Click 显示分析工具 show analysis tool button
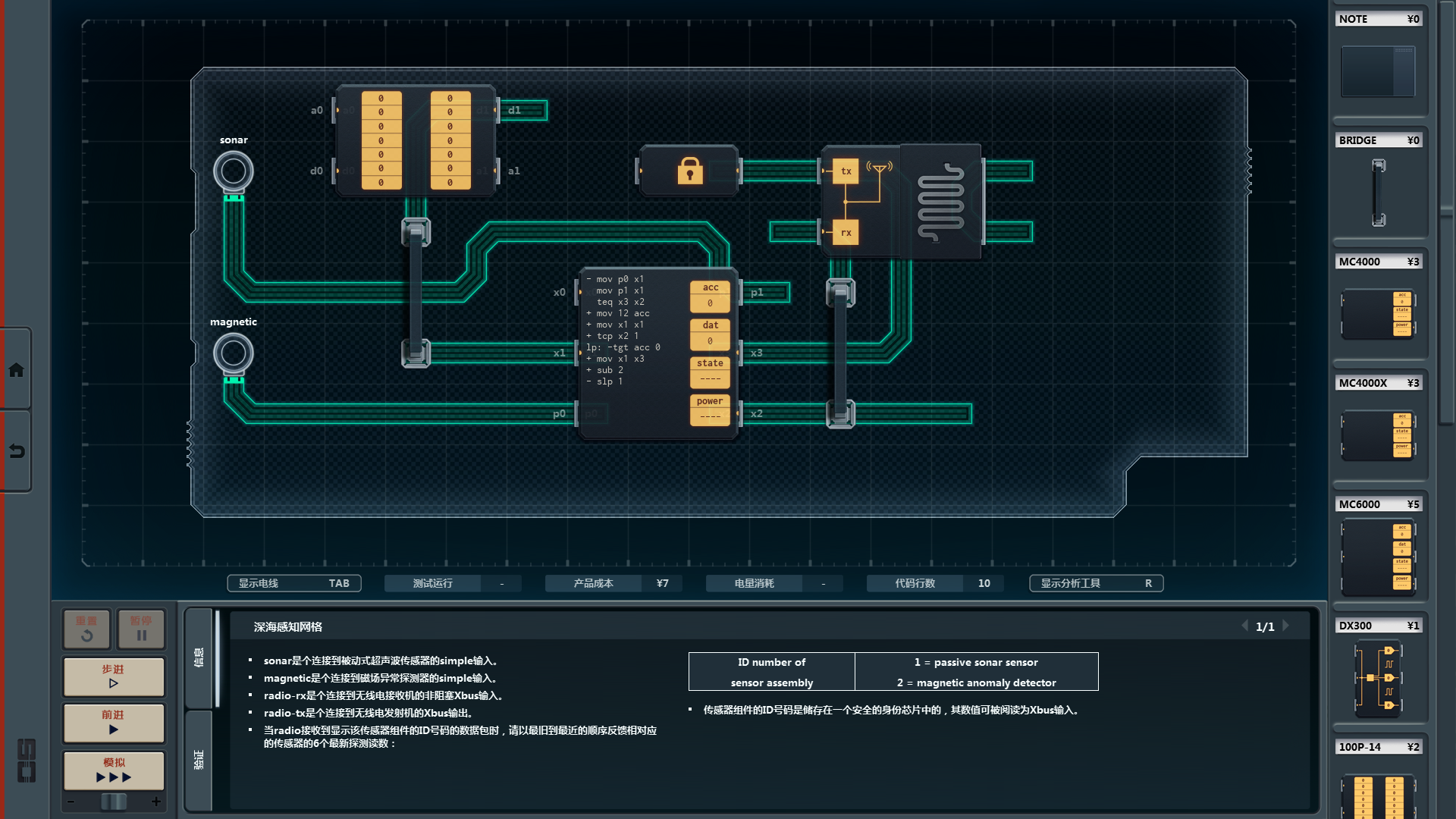This screenshot has width=1456, height=819. (1096, 583)
